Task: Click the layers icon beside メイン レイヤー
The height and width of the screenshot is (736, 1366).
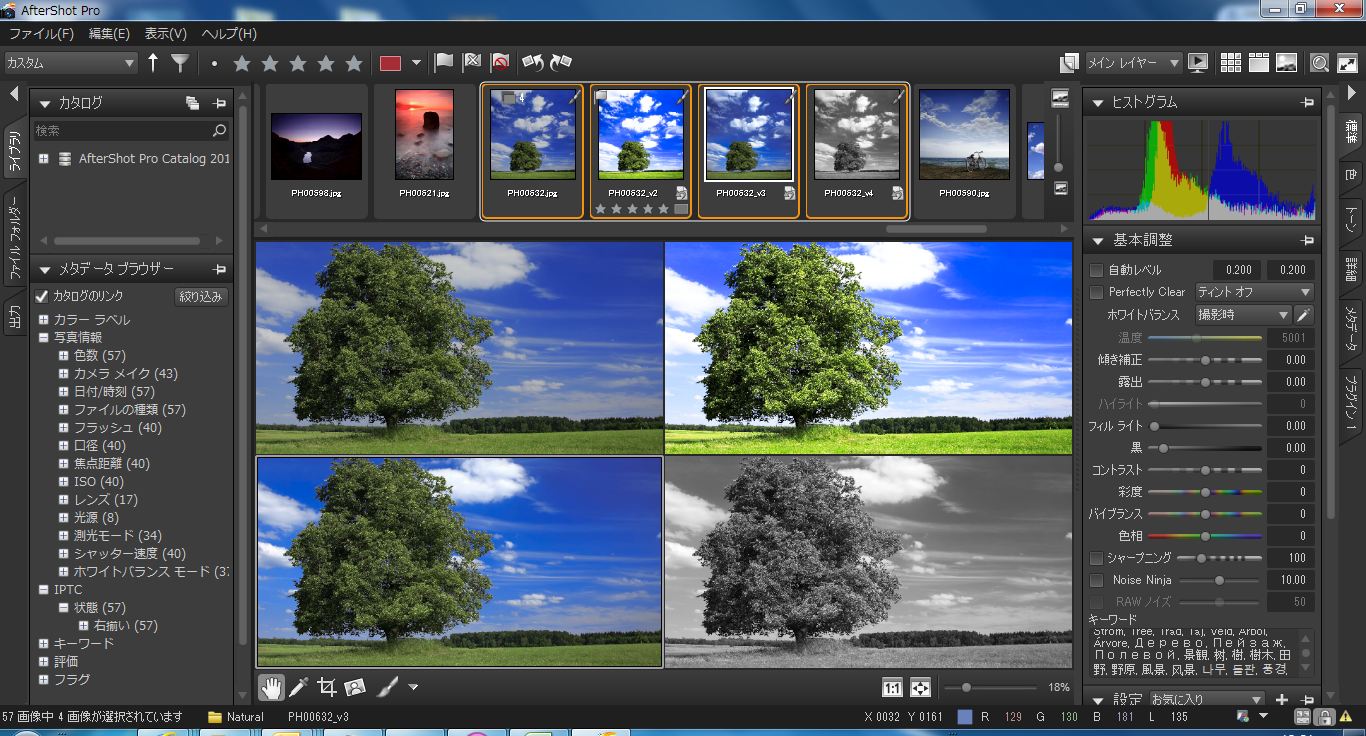Action: 1070,63
